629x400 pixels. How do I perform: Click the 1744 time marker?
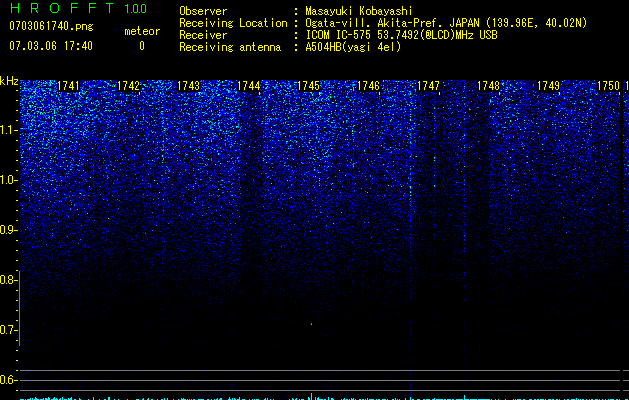point(248,86)
